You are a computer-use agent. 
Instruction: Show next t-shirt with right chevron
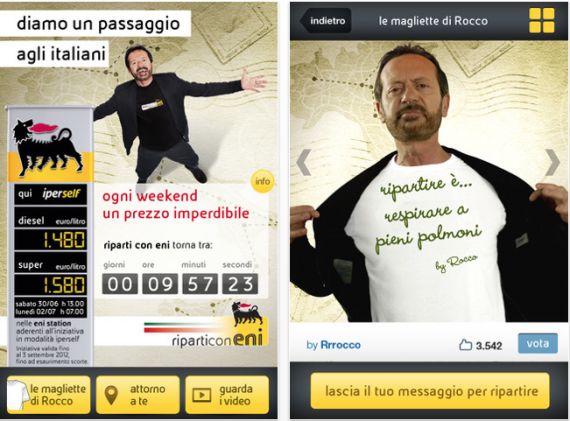552,162
